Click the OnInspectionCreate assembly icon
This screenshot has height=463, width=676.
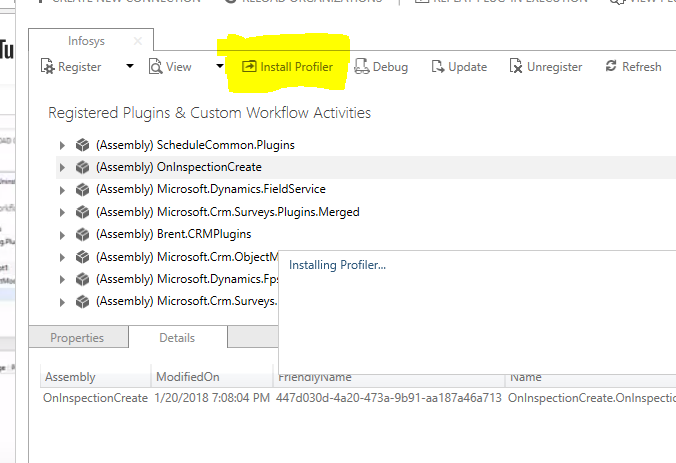click(x=82, y=167)
